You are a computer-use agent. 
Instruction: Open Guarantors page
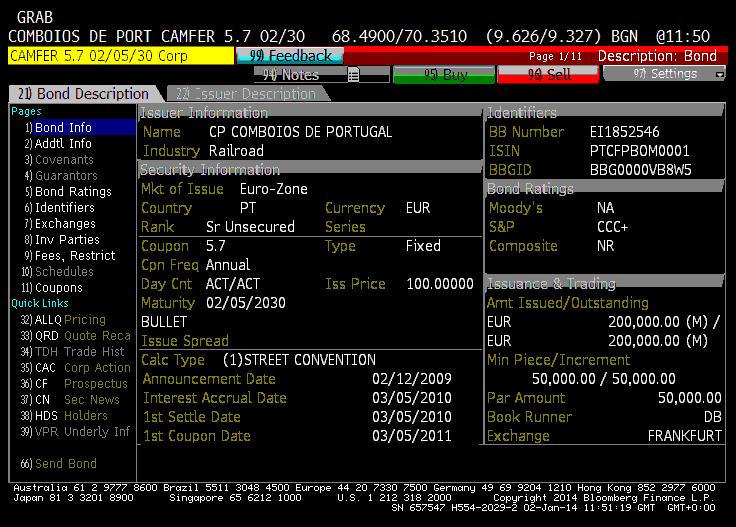click(61, 176)
